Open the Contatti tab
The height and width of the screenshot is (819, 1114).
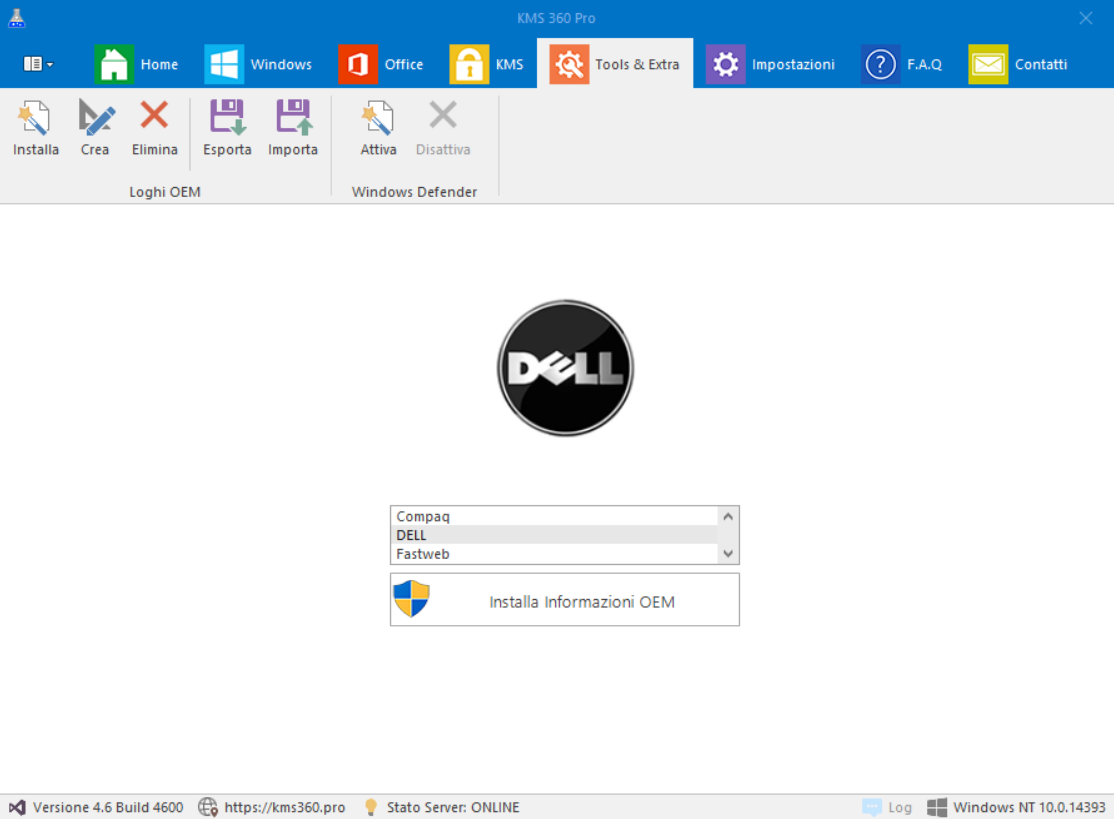point(1019,64)
